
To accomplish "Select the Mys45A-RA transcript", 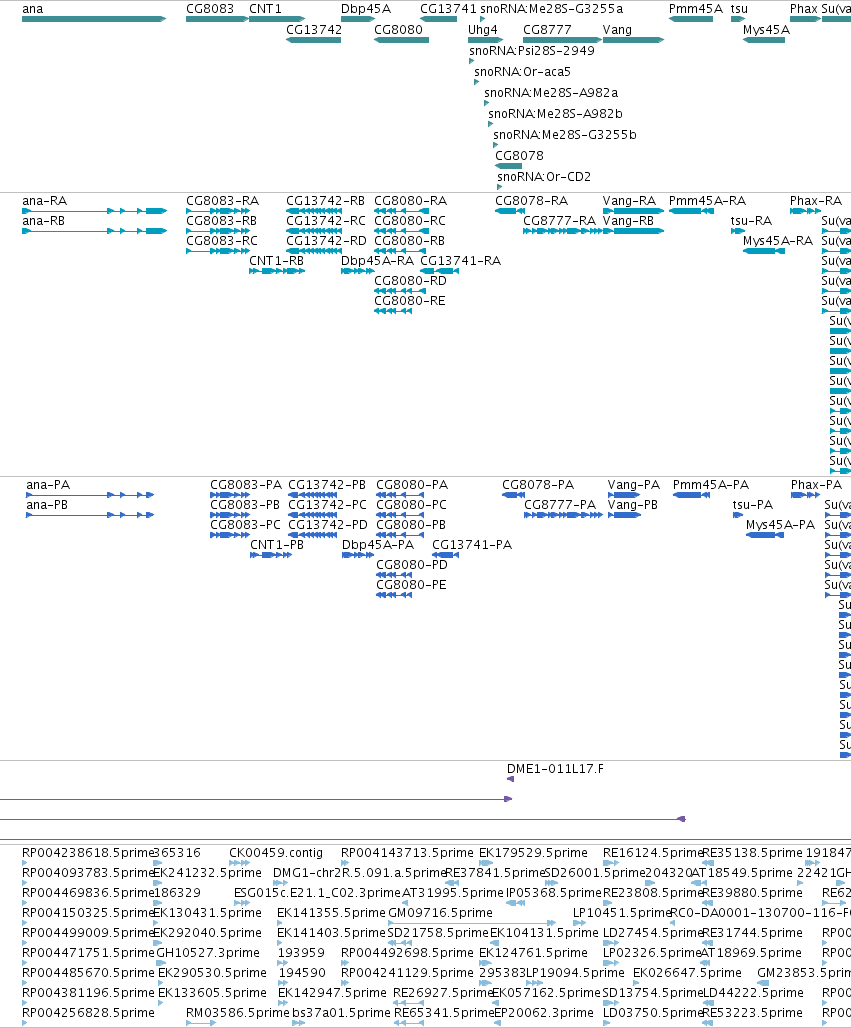I will point(764,251).
